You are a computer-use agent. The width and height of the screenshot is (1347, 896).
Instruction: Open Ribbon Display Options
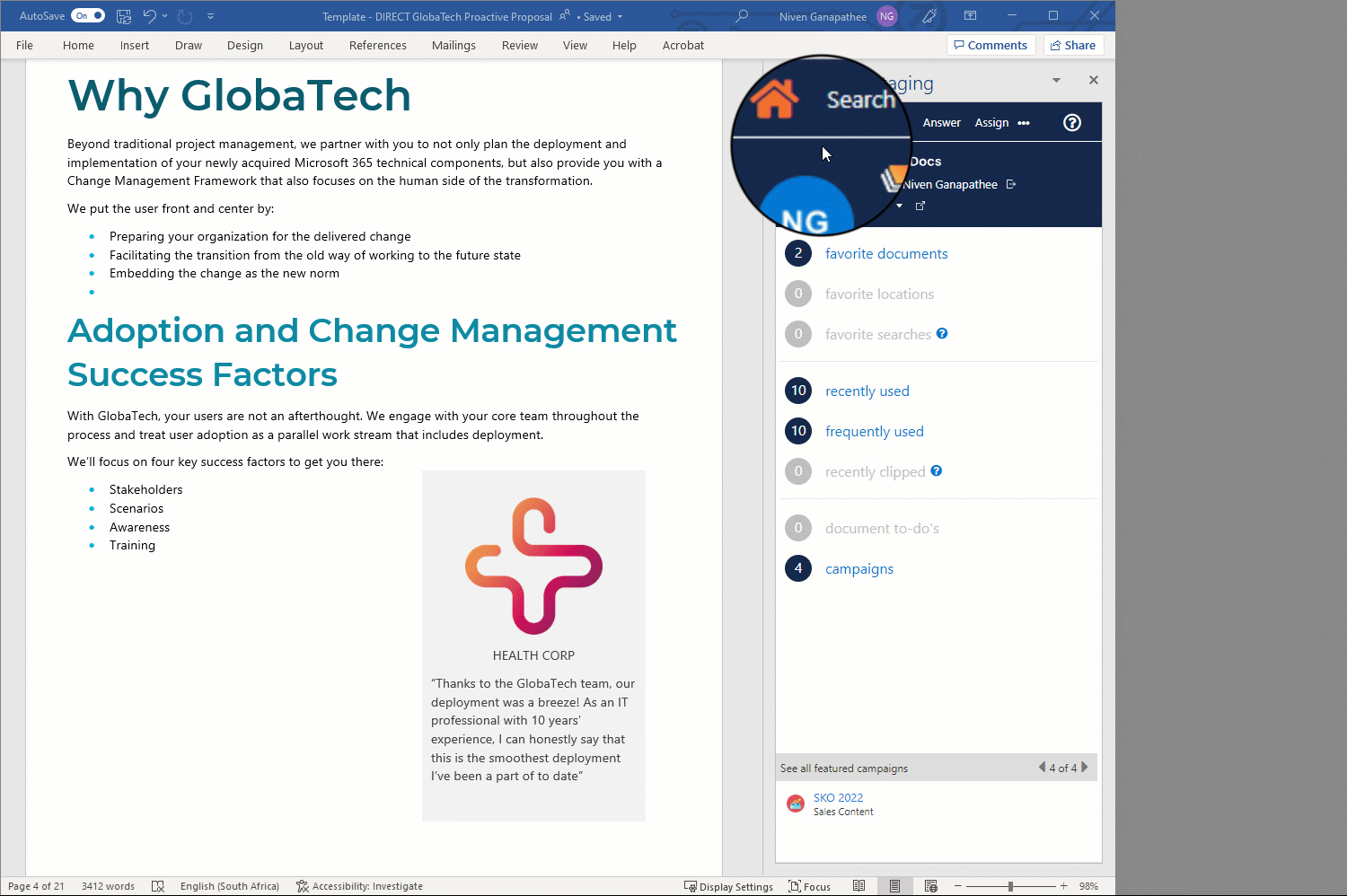click(x=971, y=16)
